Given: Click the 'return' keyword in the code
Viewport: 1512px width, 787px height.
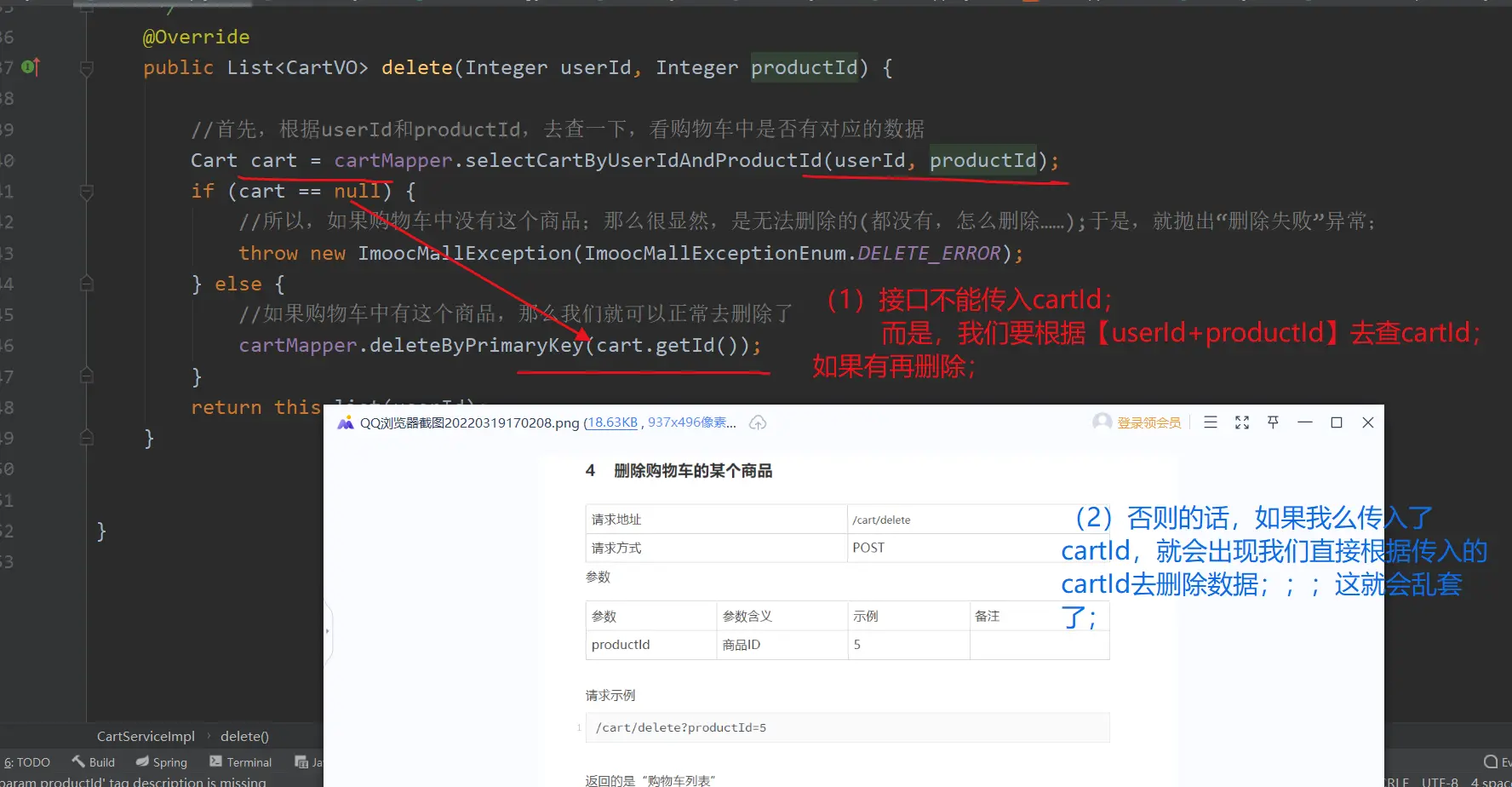Looking at the screenshot, I should [x=226, y=407].
